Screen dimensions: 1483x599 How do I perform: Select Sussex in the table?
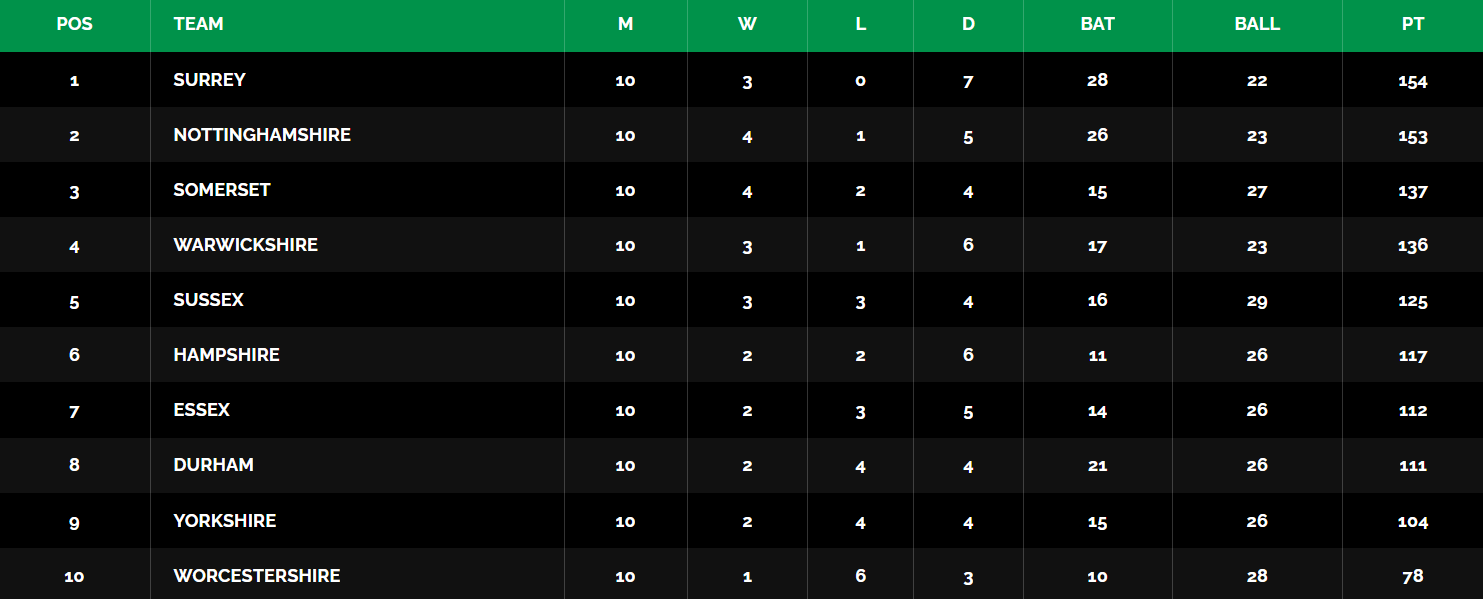tap(208, 300)
